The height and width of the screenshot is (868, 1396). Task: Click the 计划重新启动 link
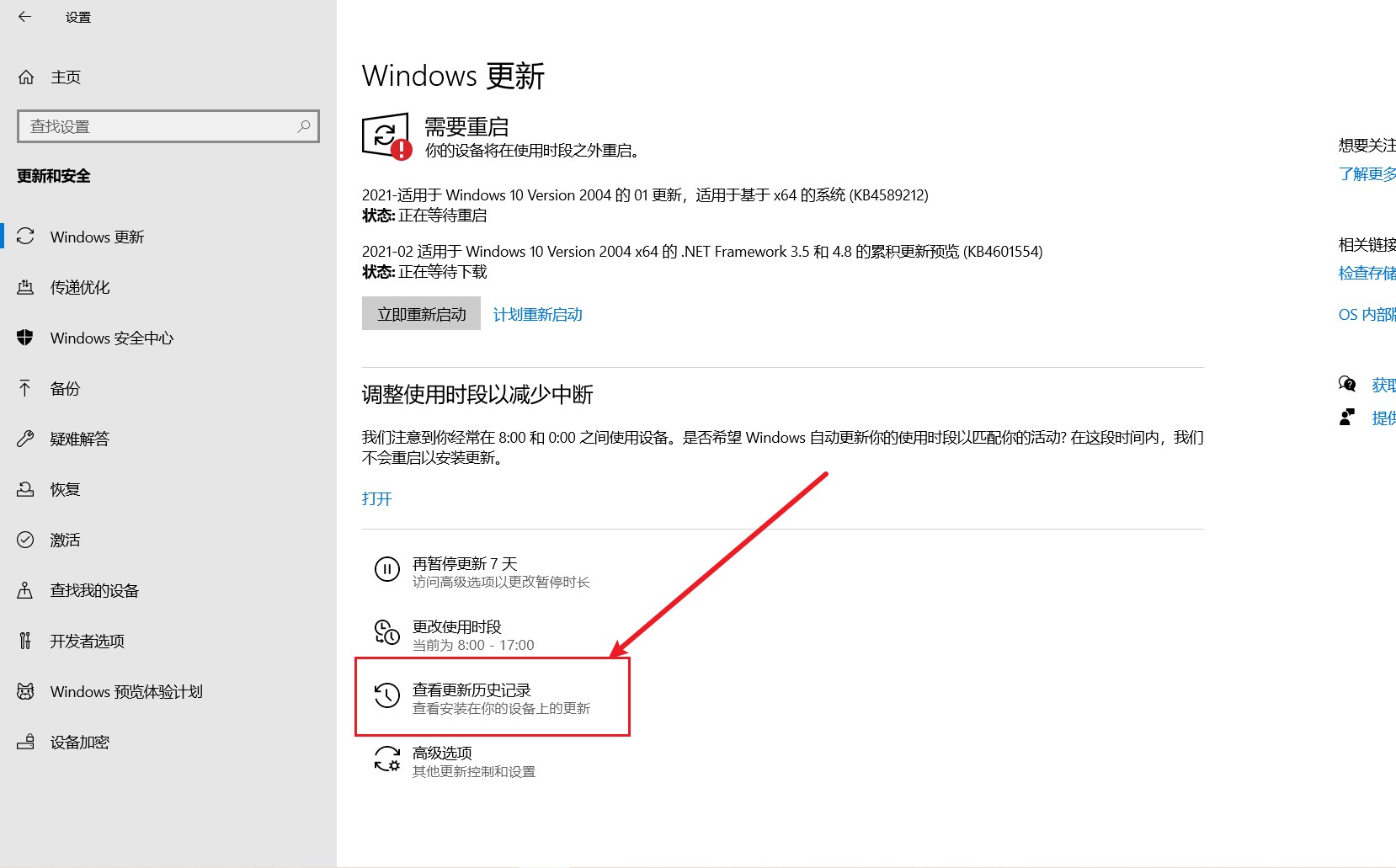pos(538,314)
